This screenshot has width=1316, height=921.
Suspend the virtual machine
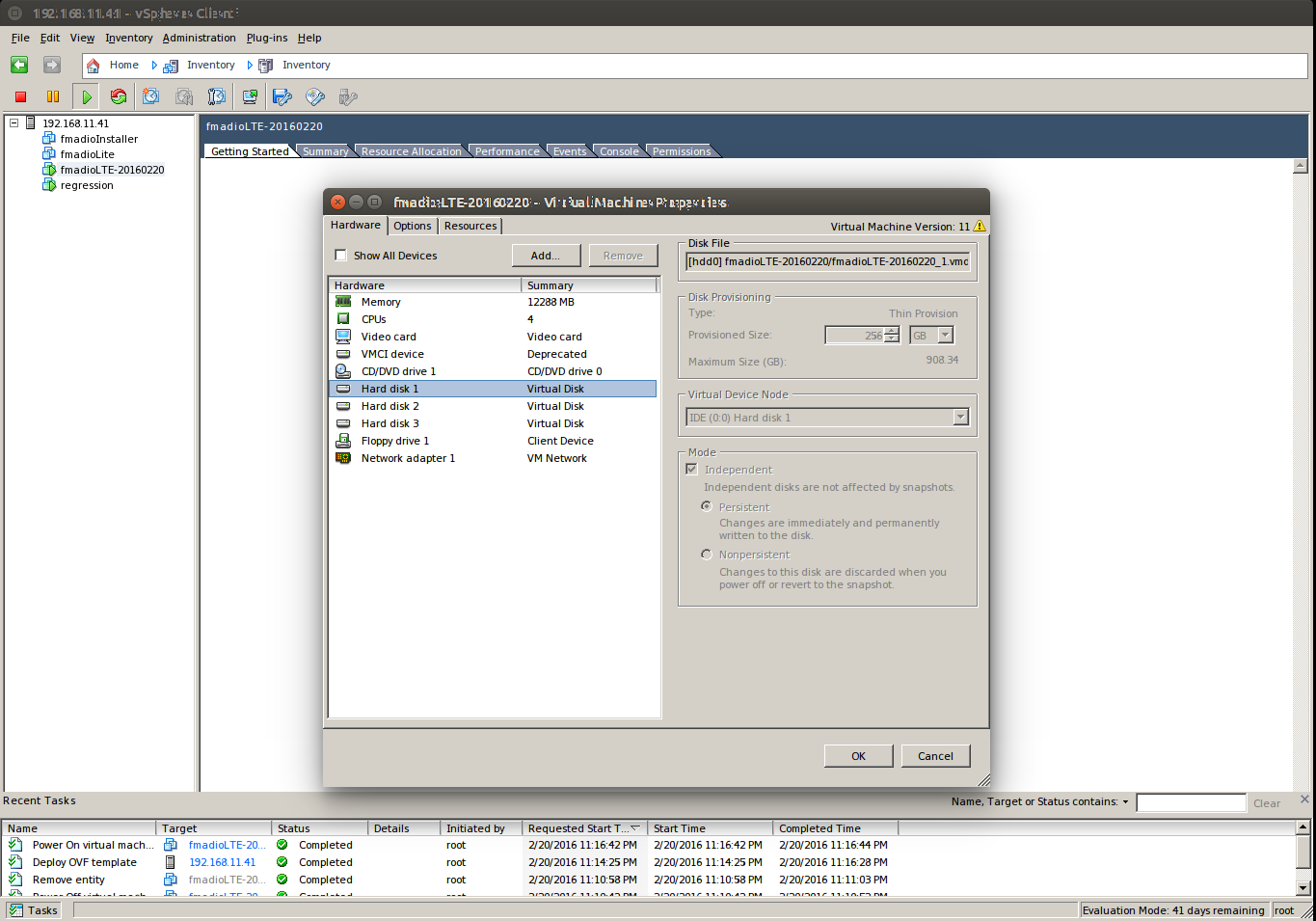pyautogui.click(x=52, y=96)
